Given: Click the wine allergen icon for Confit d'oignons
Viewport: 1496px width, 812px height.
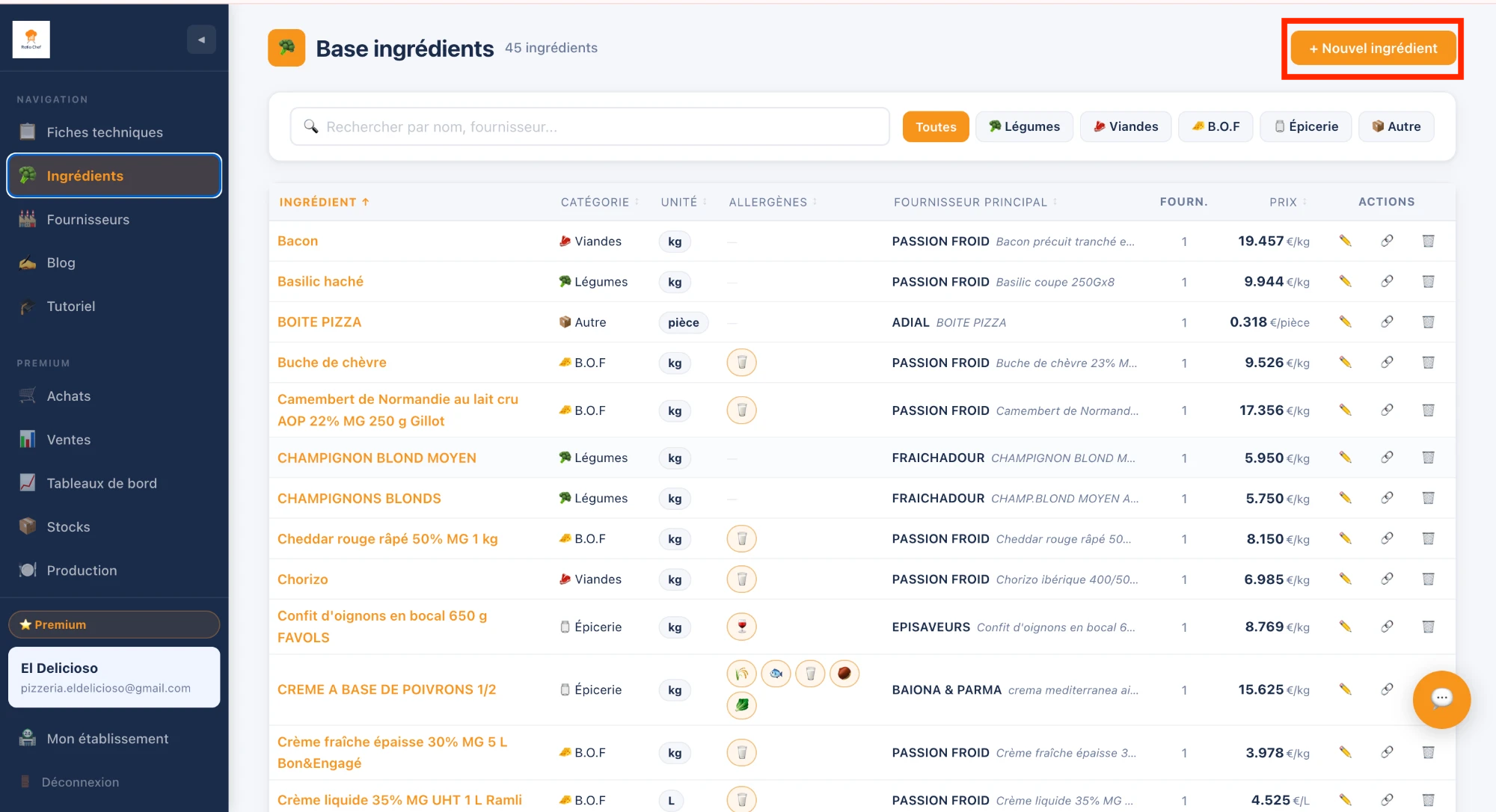Looking at the screenshot, I should (x=741, y=627).
